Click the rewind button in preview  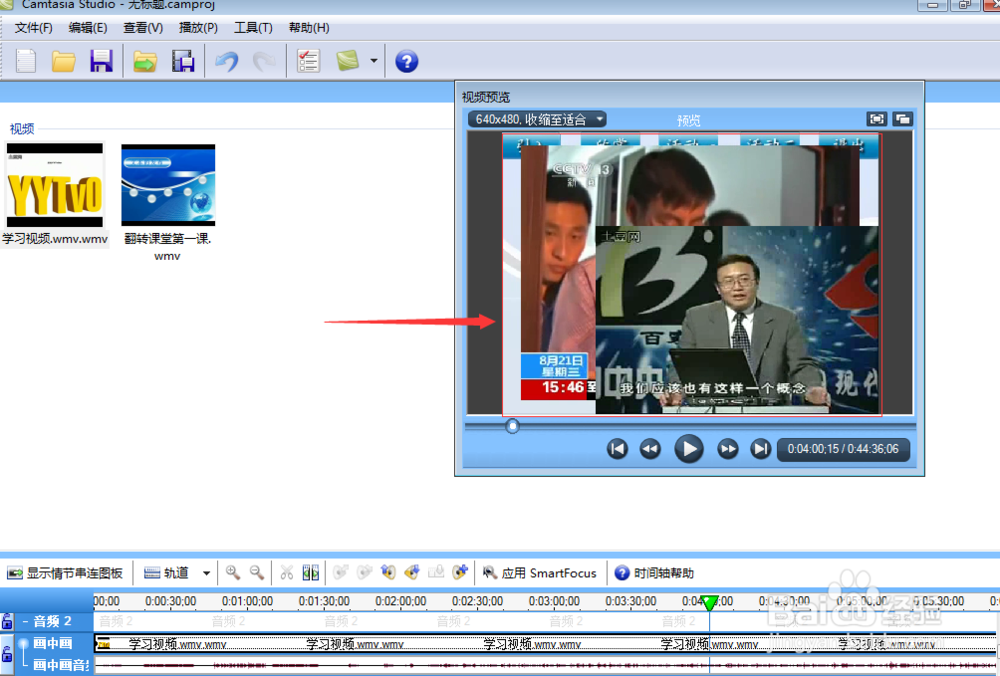[650, 449]
